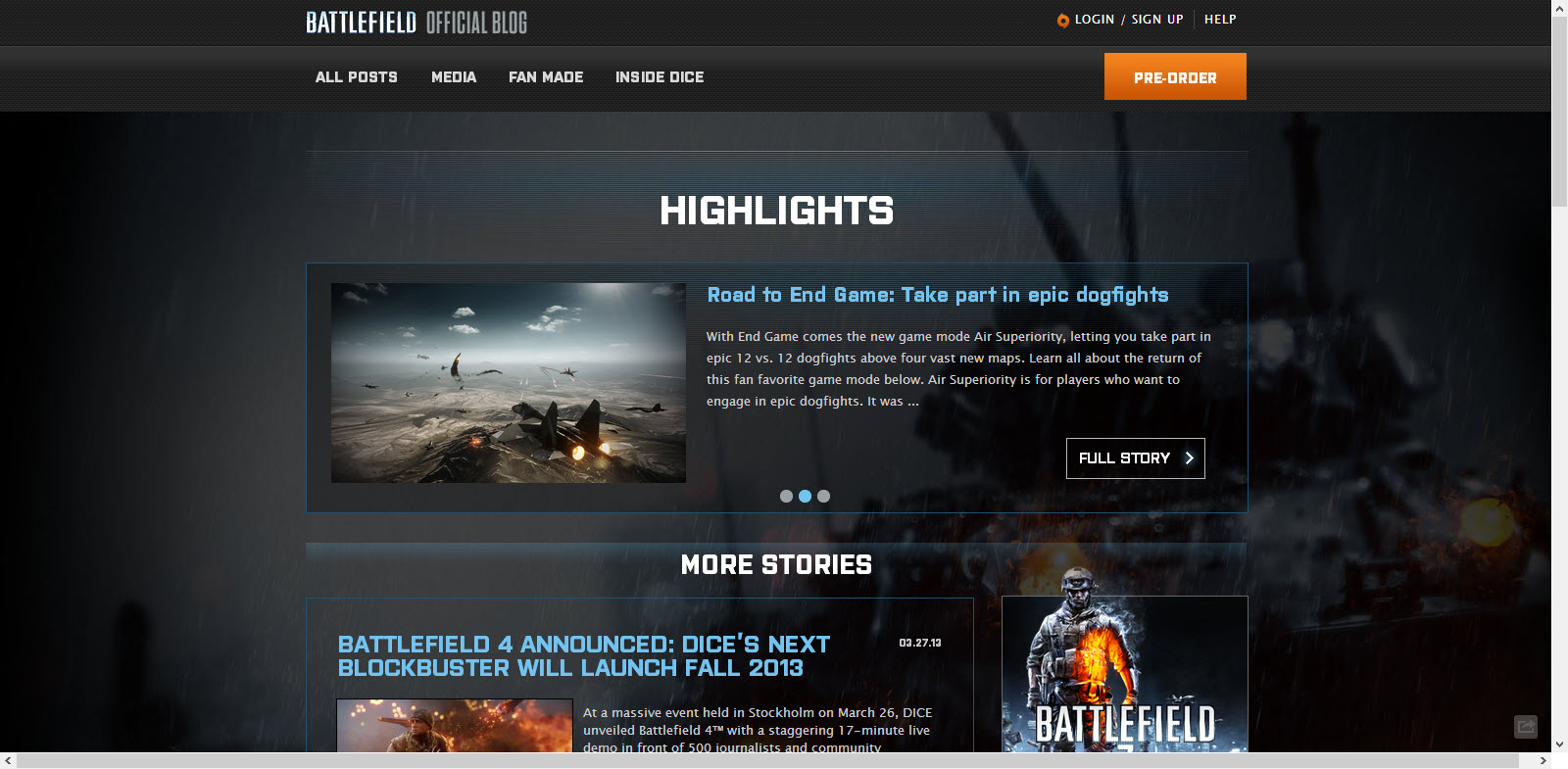Navigate to Inside DICE

click(x=659, y=77)
